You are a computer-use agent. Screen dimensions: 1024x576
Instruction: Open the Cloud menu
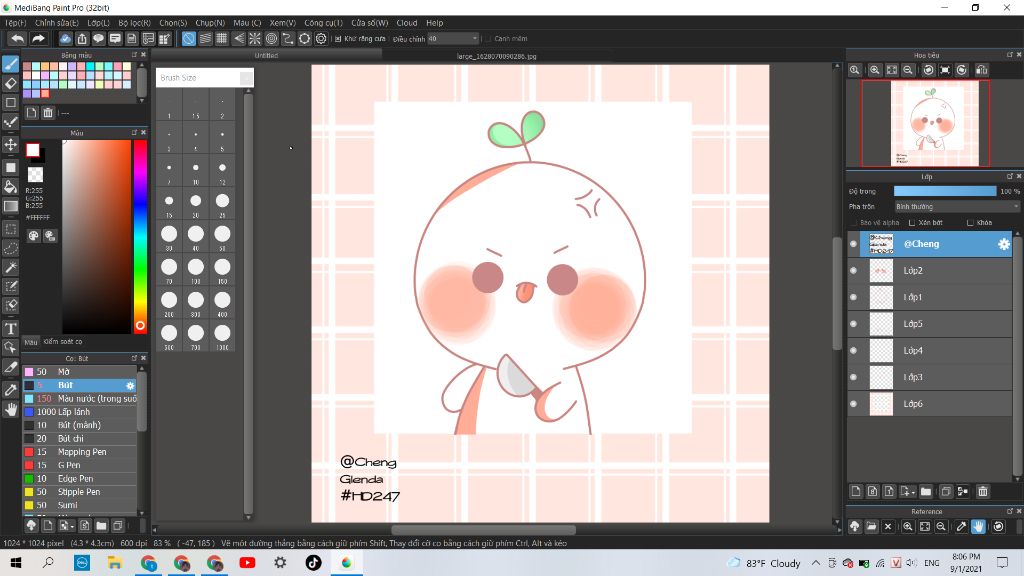[x=406, y=23]
